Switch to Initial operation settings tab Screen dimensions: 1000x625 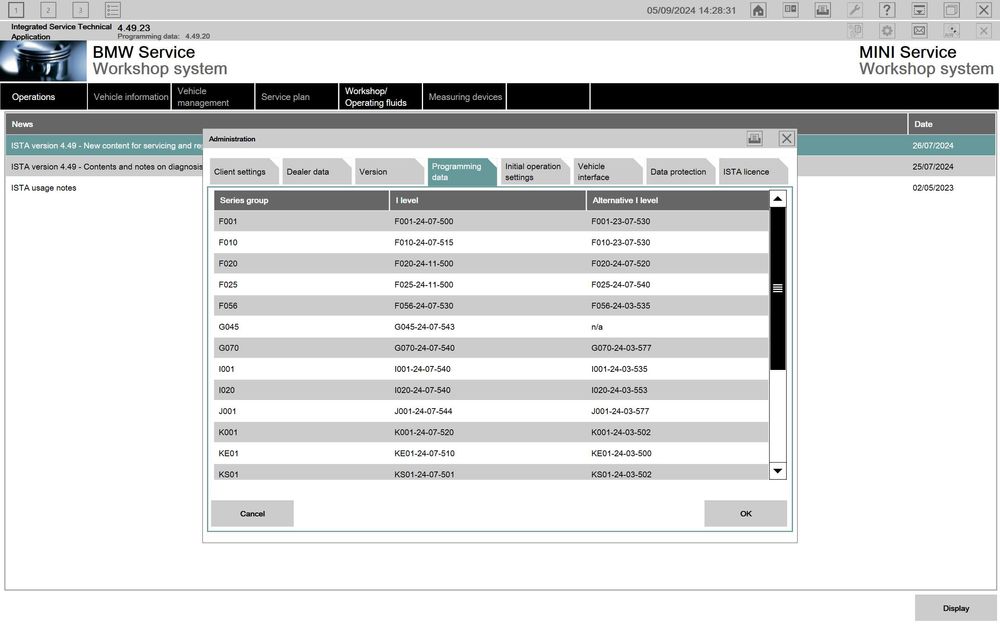(534, 172)
